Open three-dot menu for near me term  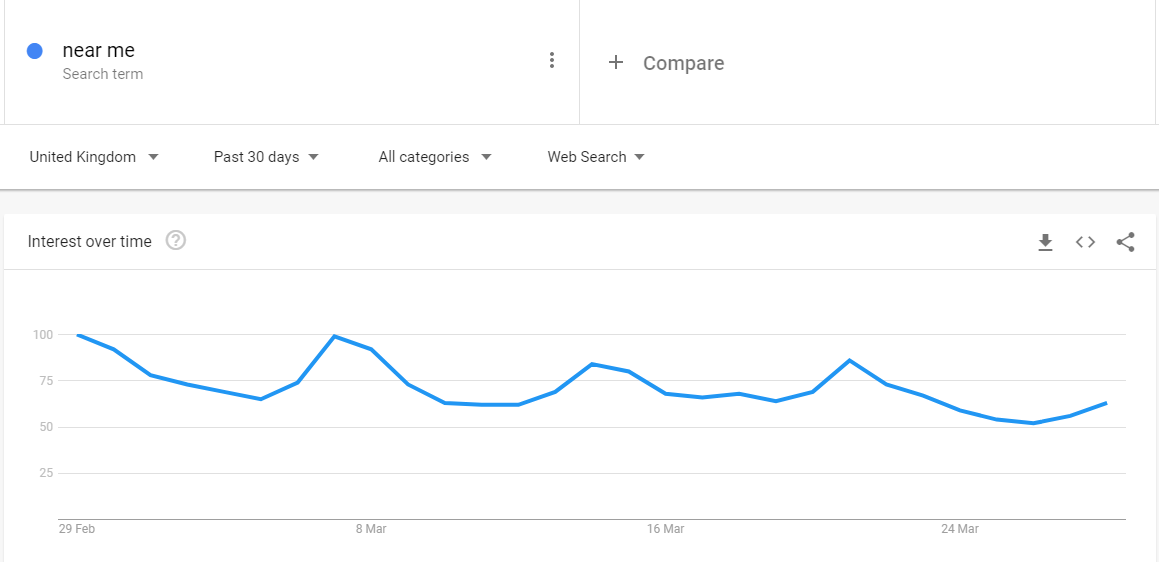pos(551,61)
